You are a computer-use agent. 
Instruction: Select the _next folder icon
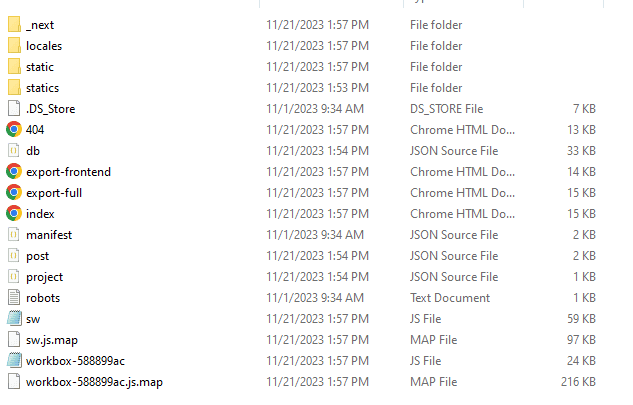coord(14,24)
